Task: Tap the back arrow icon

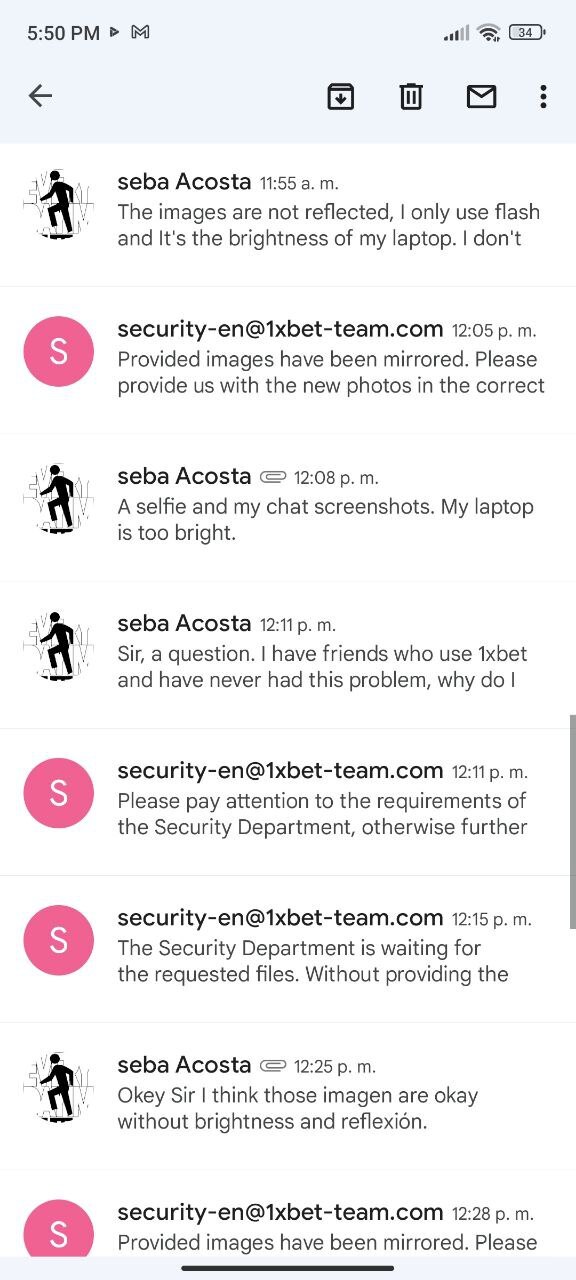Action: pos(40,96)
